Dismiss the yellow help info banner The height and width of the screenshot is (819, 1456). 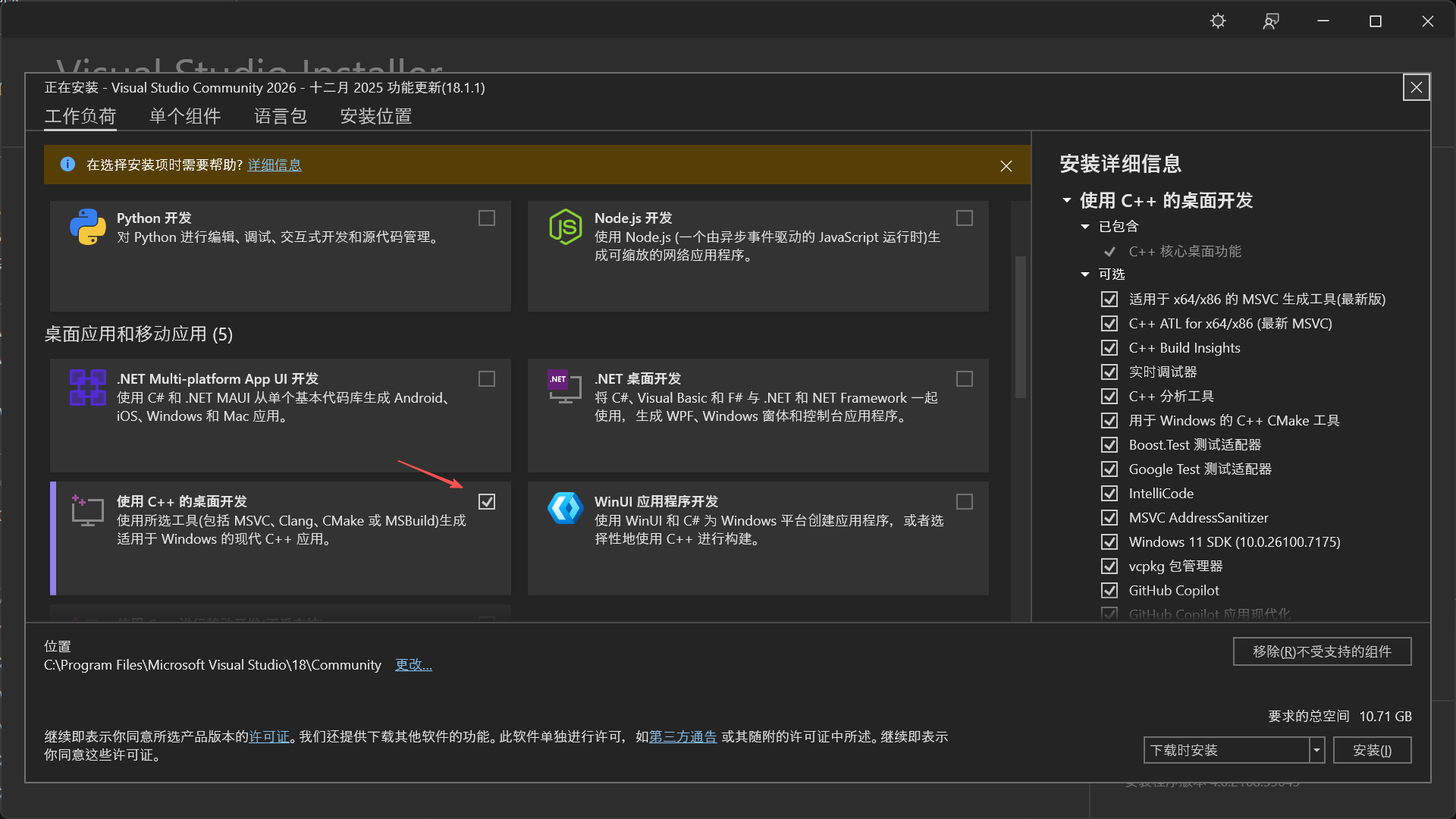(x=1006, y=166)
